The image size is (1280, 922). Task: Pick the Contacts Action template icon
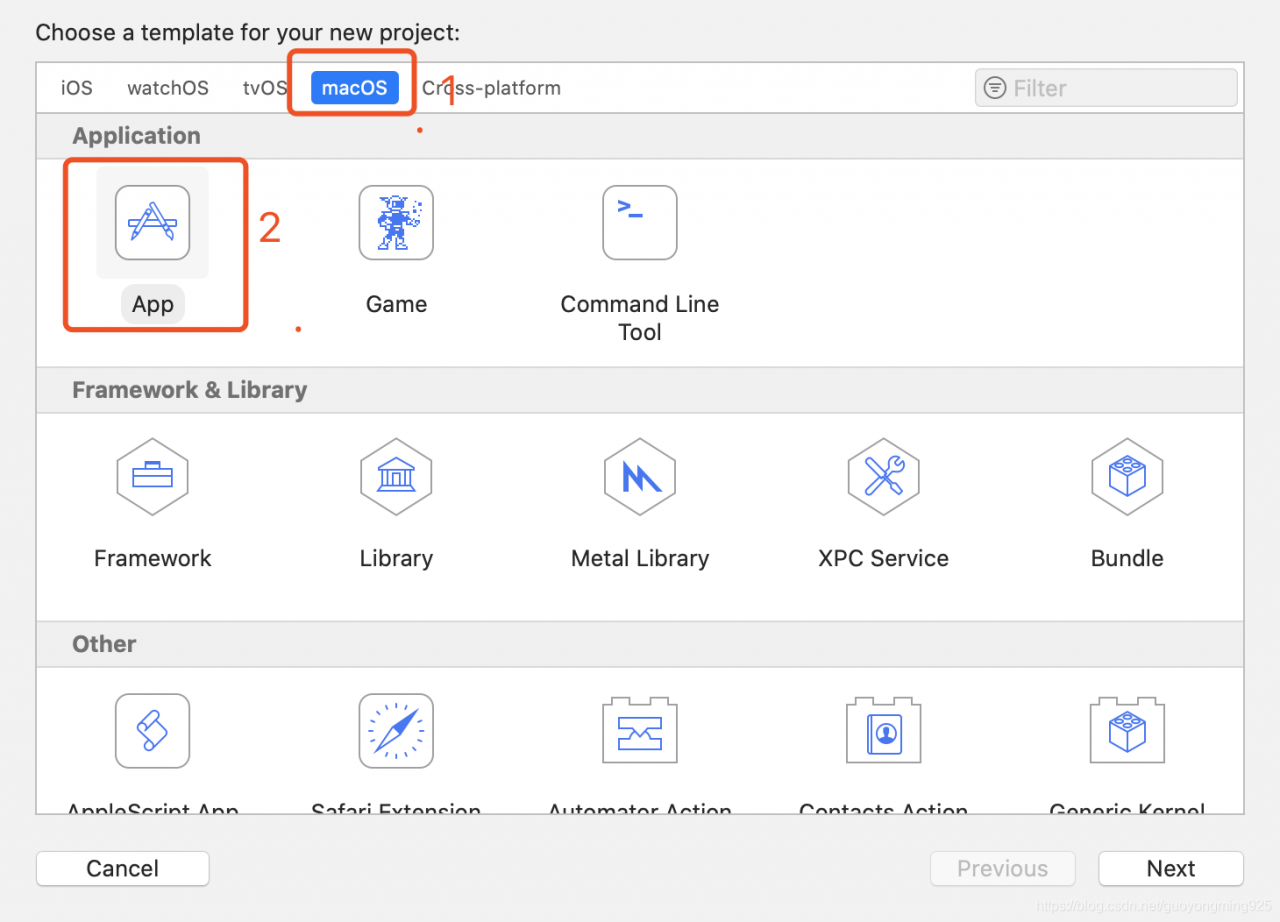(x=883, y=731)
